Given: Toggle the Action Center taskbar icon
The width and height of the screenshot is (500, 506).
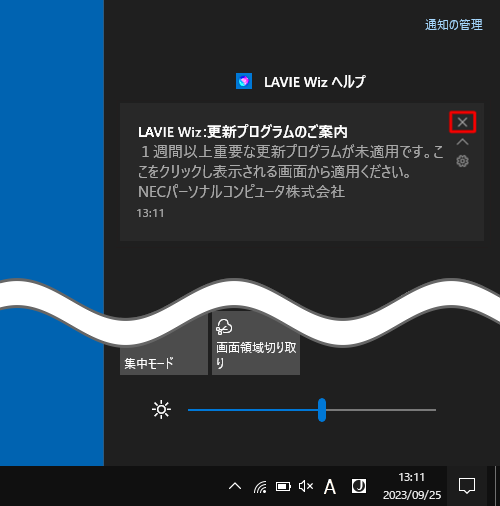Looking at the screenshot, I should [467, 486].
